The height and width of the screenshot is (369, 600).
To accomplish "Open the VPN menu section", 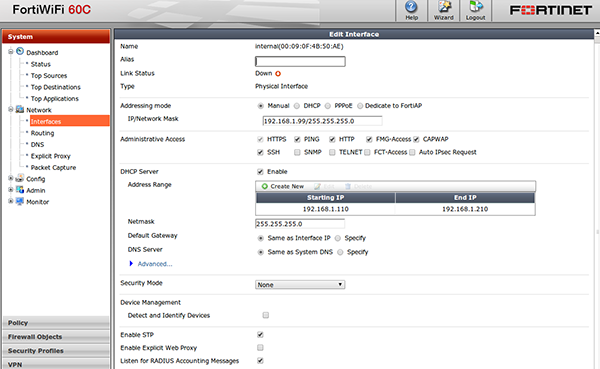I will pos(56,364).
